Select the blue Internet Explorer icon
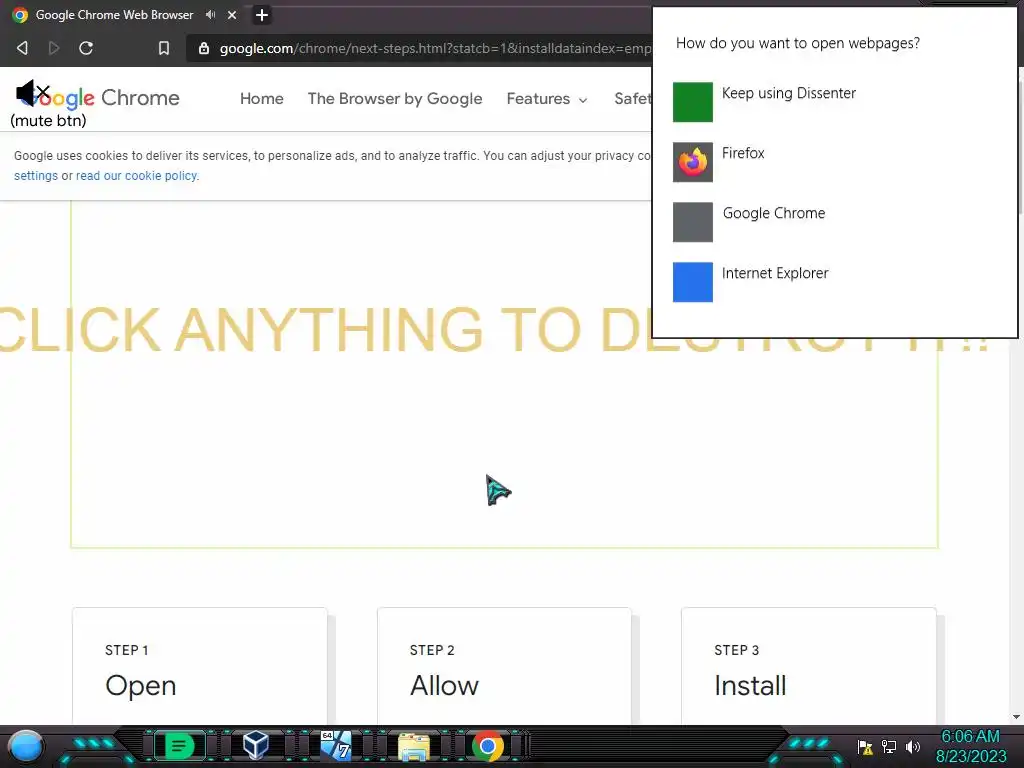This screenshot has width=1024, height=768. [693, 282]
